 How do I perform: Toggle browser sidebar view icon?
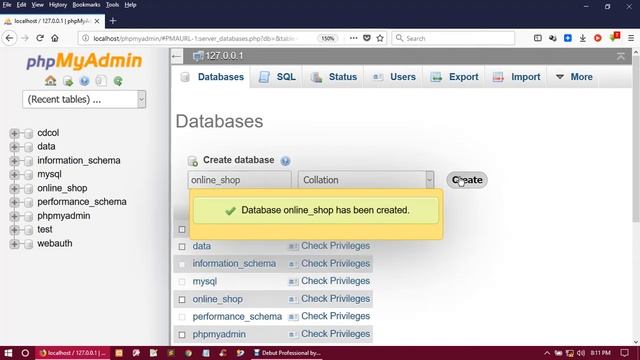[x=538, y=38]
